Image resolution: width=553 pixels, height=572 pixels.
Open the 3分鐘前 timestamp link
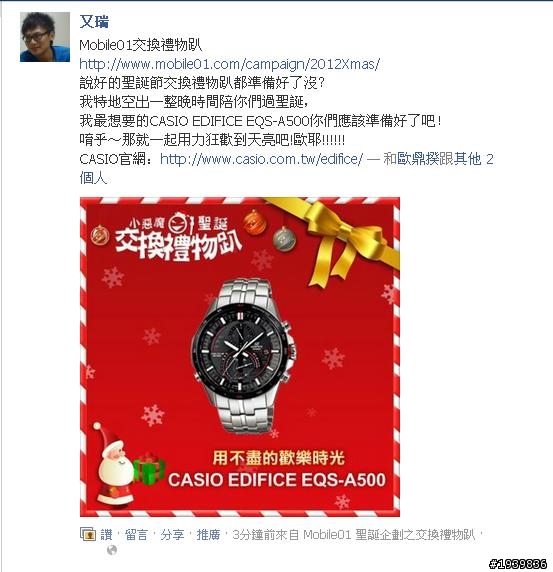(254, 535)
